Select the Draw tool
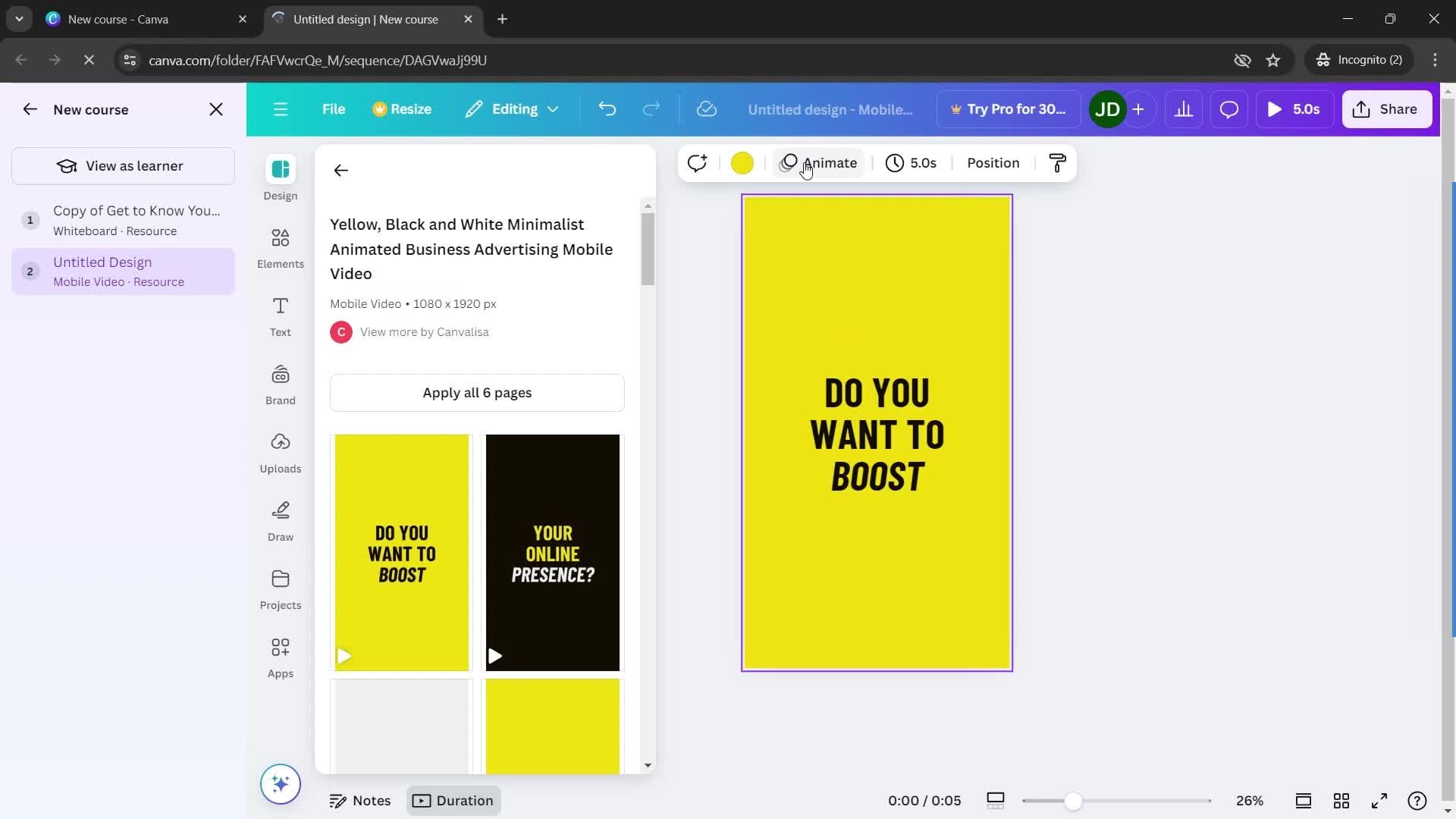Image resolution: width=1456 pixels, height=819 pixels. (x=280, y=521)
